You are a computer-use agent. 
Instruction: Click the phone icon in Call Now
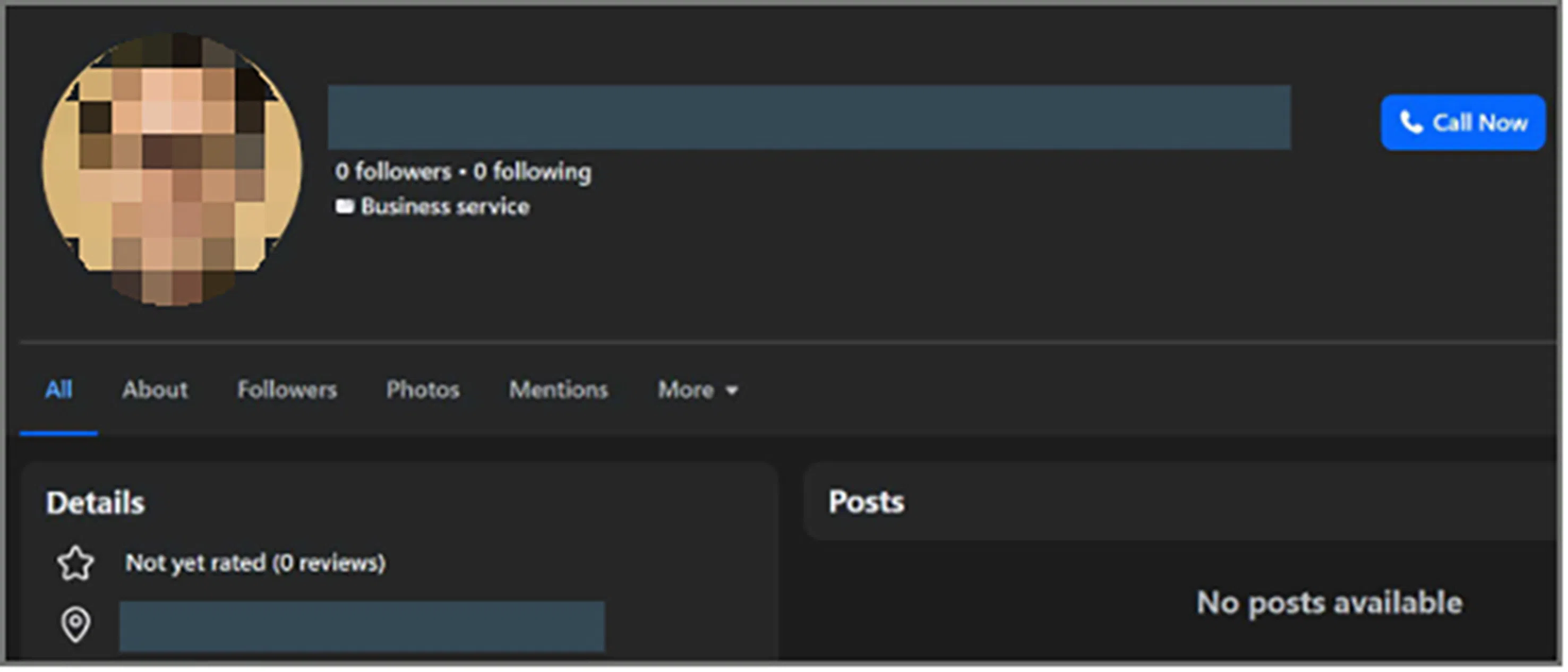pyautogui.click(x=1410, y=122)
